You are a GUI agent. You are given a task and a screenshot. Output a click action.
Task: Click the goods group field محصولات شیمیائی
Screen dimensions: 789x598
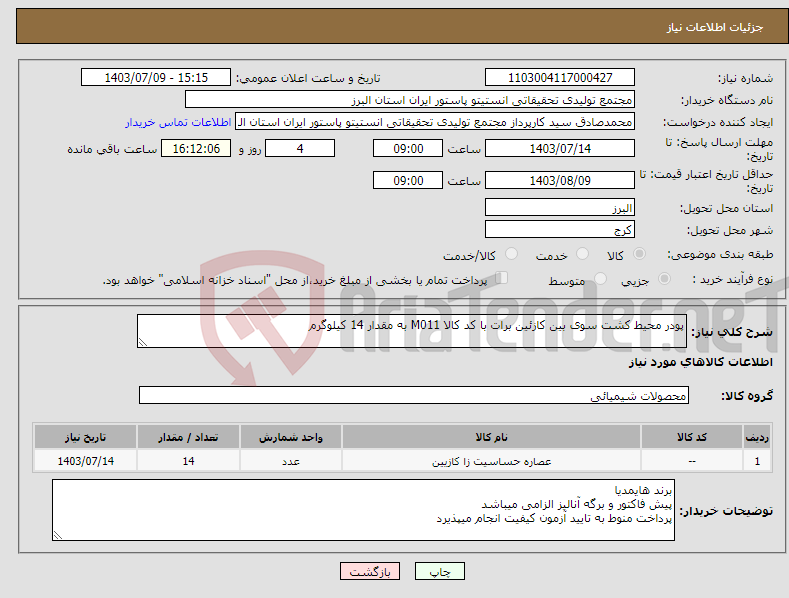click(414, 396)
